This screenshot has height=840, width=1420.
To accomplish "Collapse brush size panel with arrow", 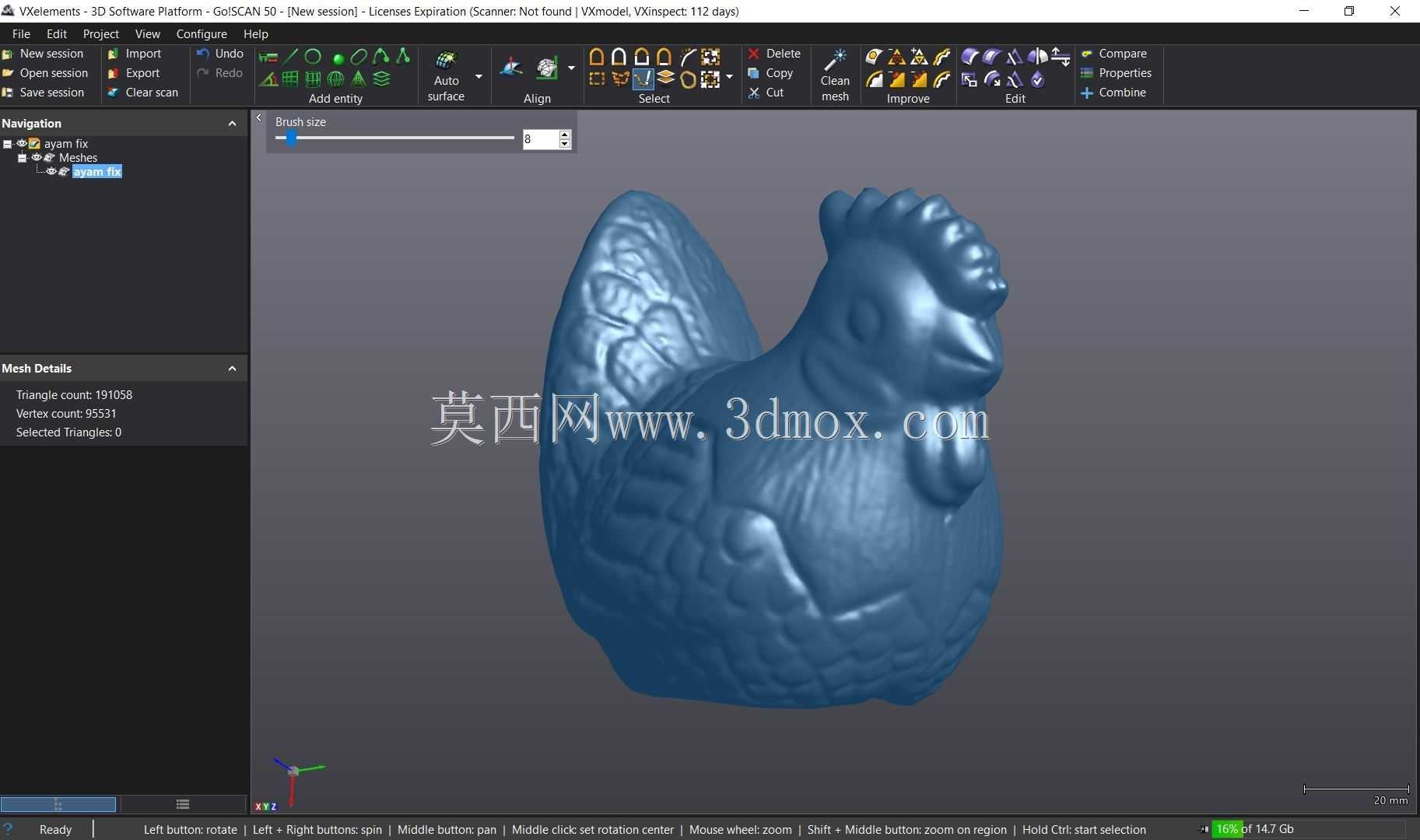I will [259, 118].
